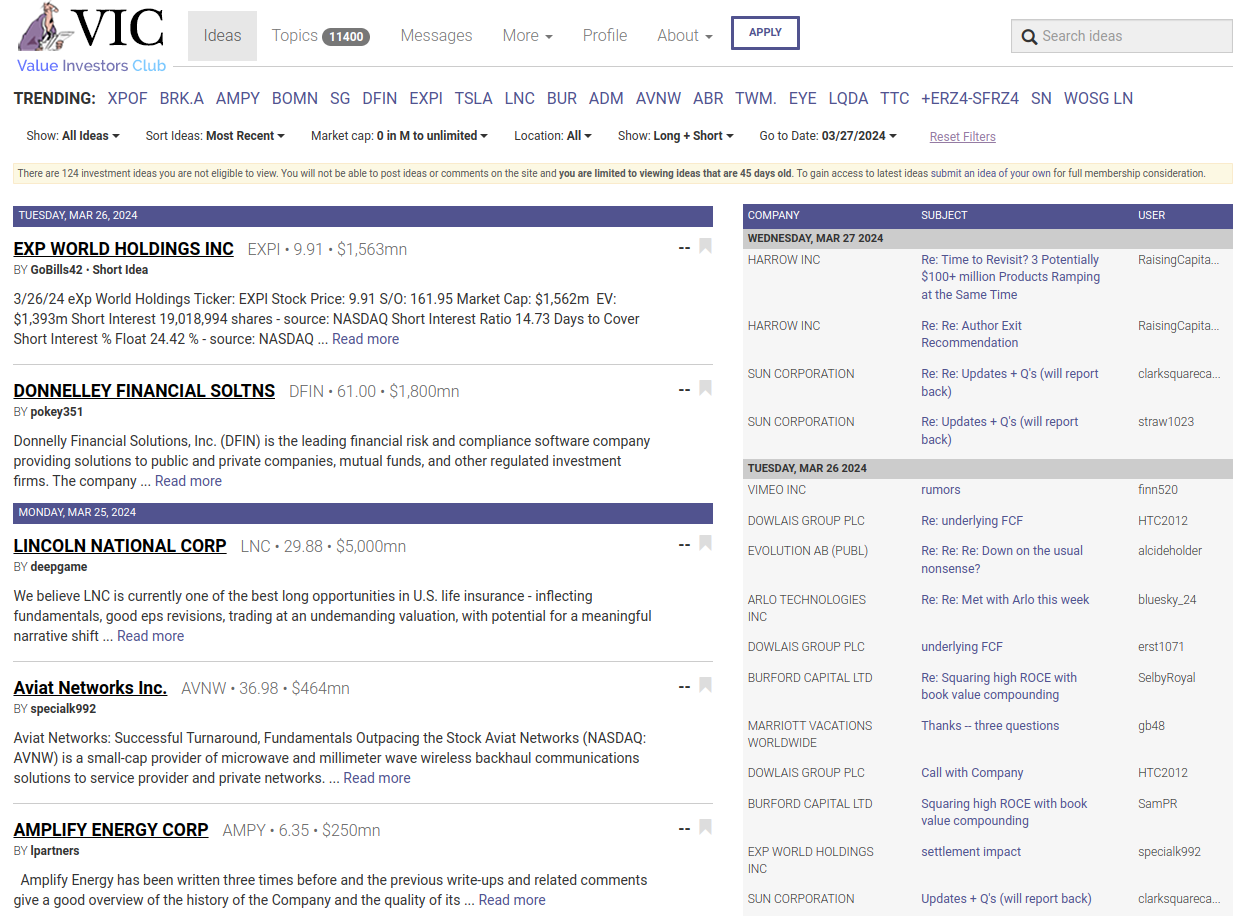
Task: Open author deepgame profile
Action: 59,567
